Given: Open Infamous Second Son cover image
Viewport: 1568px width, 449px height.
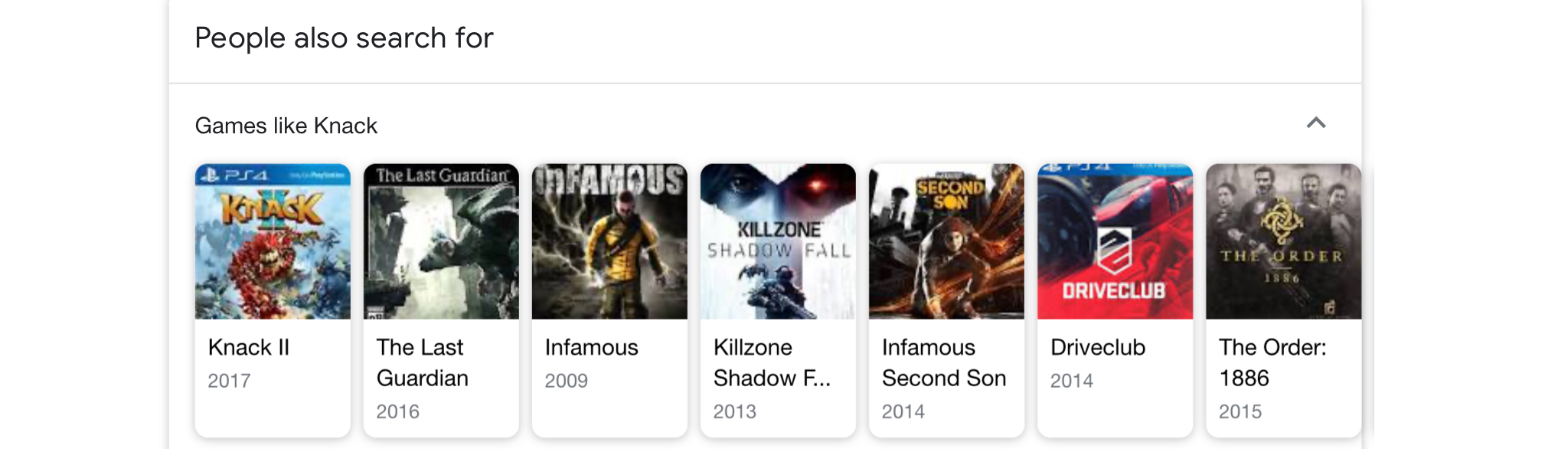Looking at the screenshot, I should coord(946,241).
